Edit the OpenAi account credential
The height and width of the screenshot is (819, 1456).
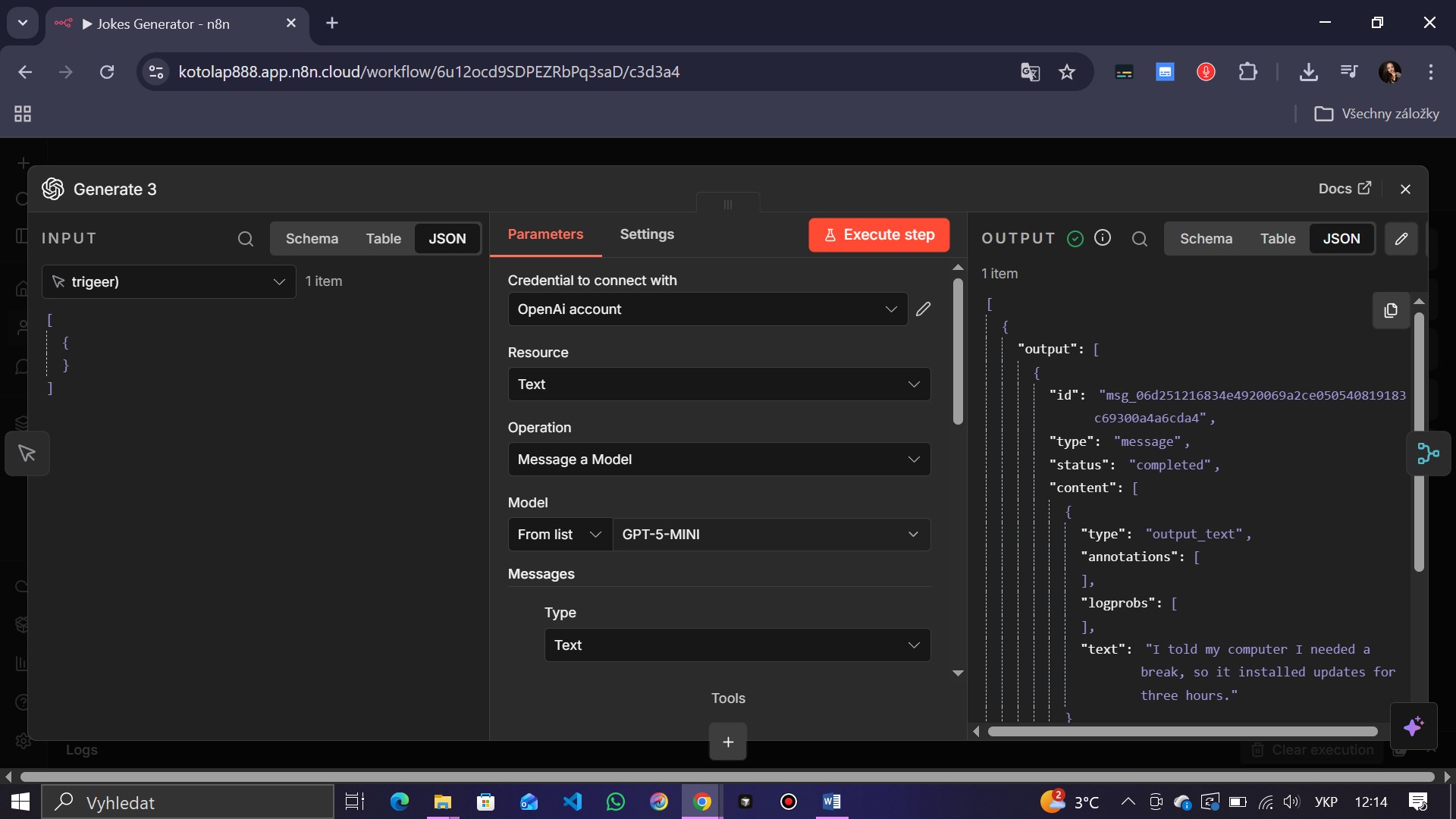point(923,309)
